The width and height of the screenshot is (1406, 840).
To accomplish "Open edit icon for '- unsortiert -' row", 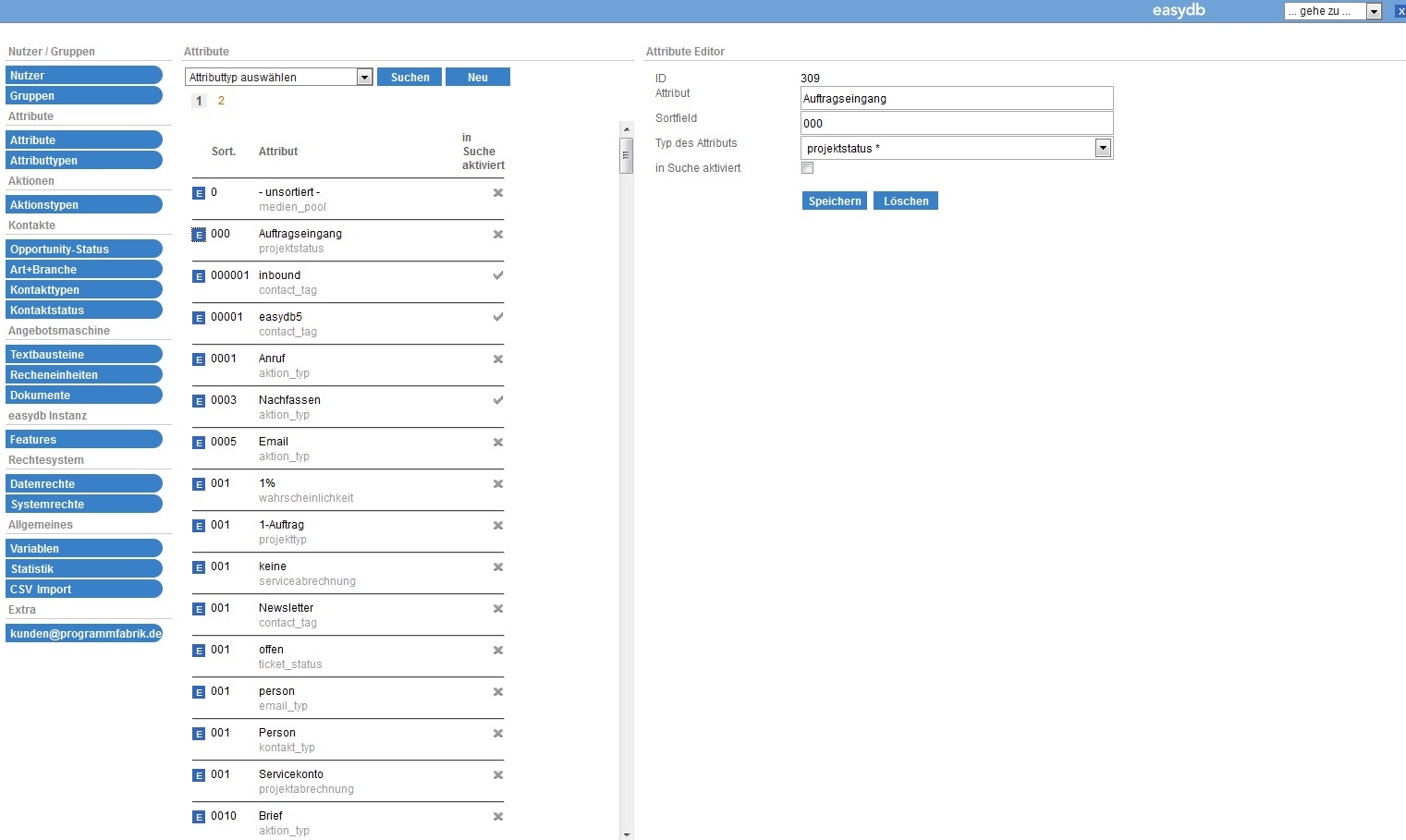I will pos(199,193).
